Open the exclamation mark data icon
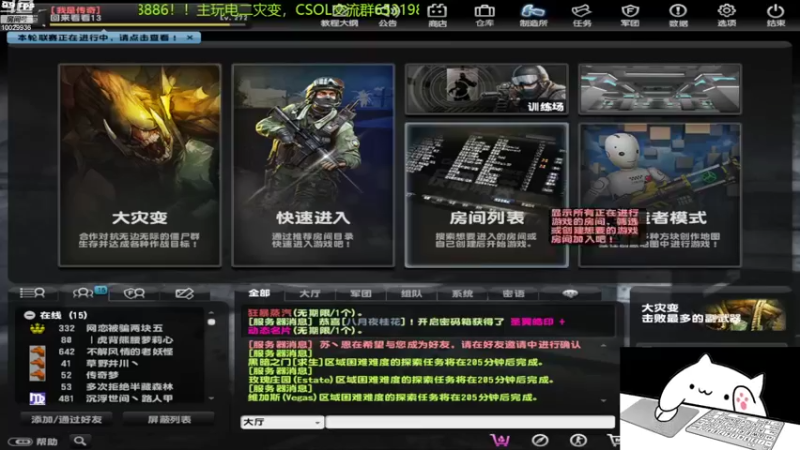This screenshot has width=800, height=450. pos(678,15)
